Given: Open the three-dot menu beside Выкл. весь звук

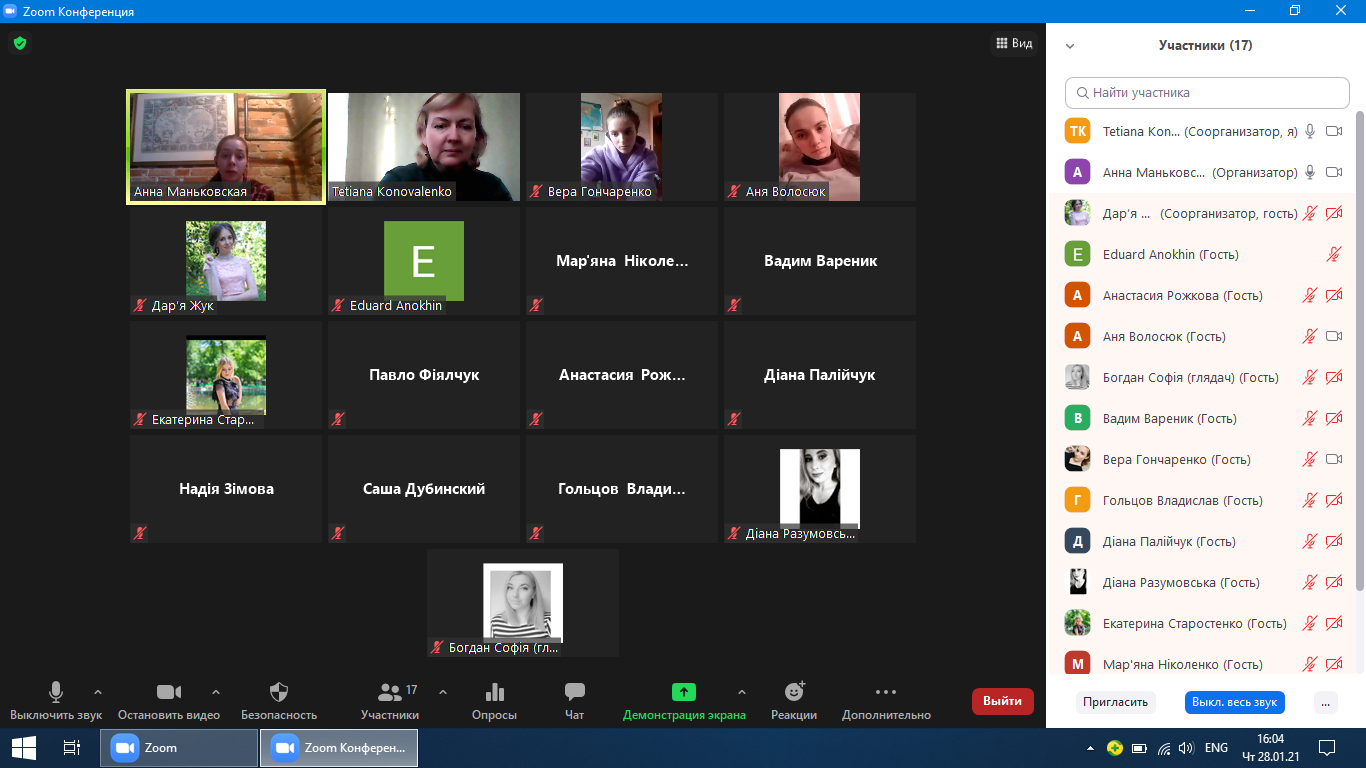Looking at the screenshot, I should (x=1326, y=702).
